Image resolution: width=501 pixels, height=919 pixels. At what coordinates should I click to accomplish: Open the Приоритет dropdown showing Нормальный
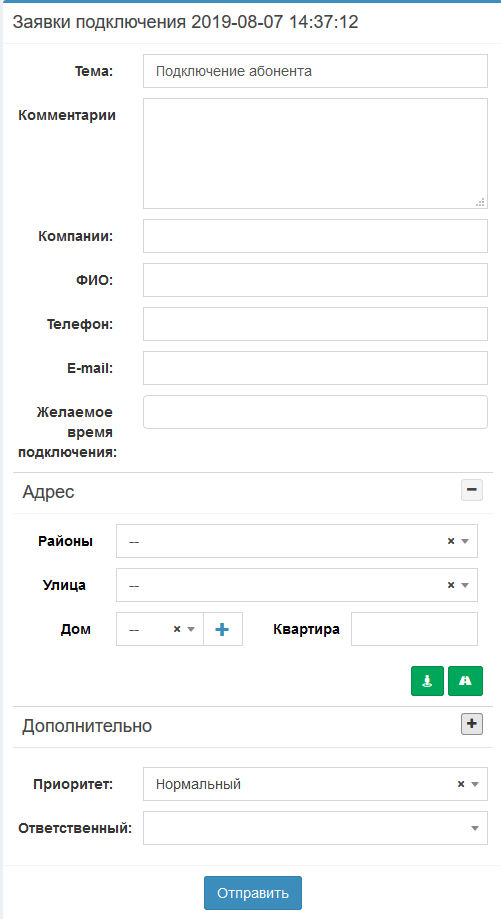(315, 784)
